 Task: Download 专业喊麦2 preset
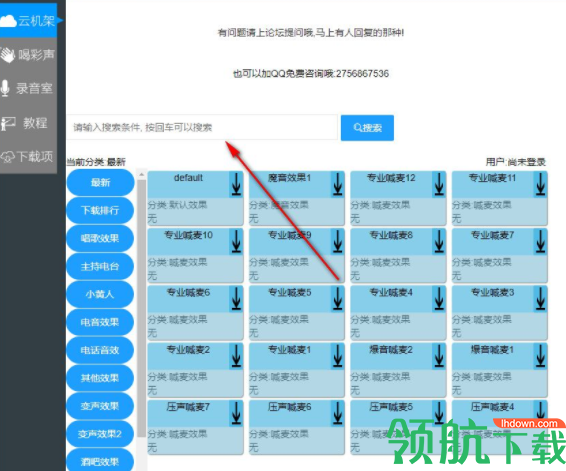pos(236,356)
